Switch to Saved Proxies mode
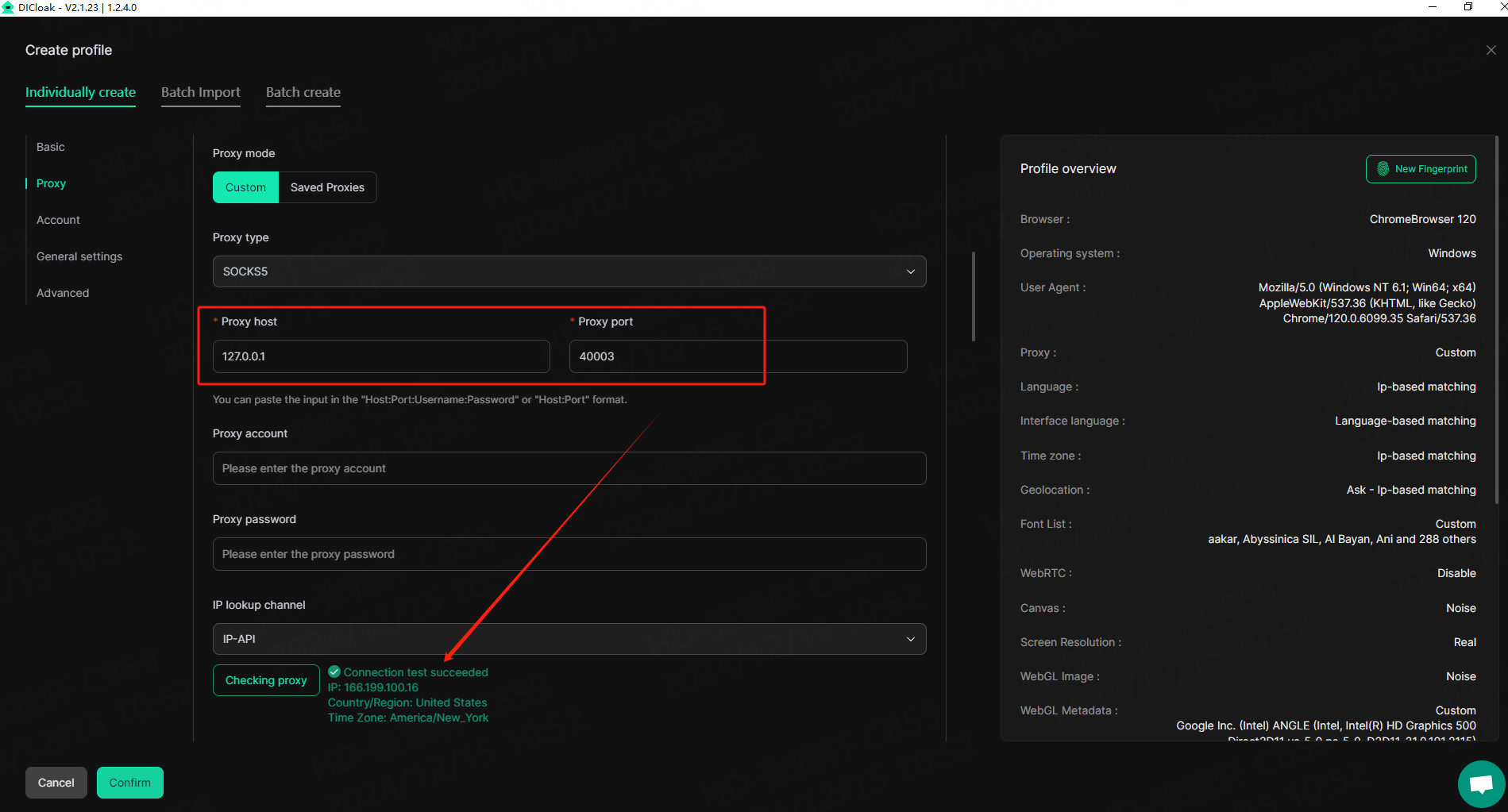 pyautogui.click(x=327, y=187)
